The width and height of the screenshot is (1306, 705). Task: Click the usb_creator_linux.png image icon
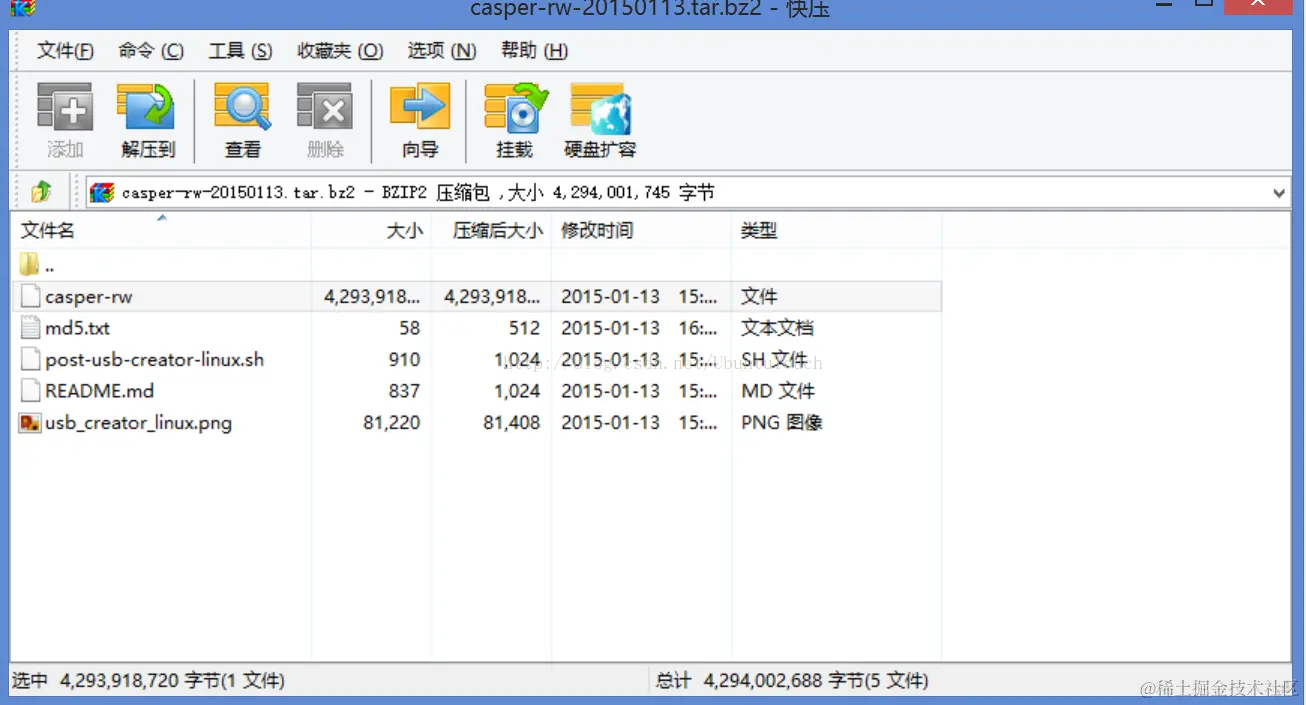(30, 423)
